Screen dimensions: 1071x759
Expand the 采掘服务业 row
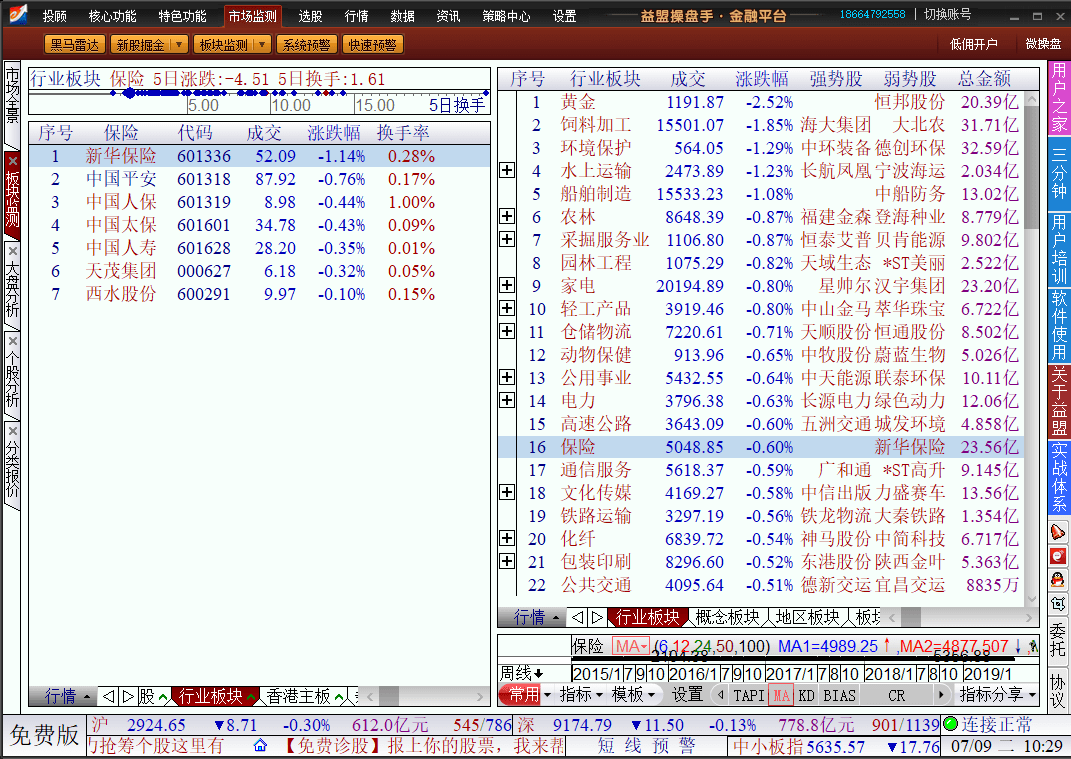click(x=507, y=239)
